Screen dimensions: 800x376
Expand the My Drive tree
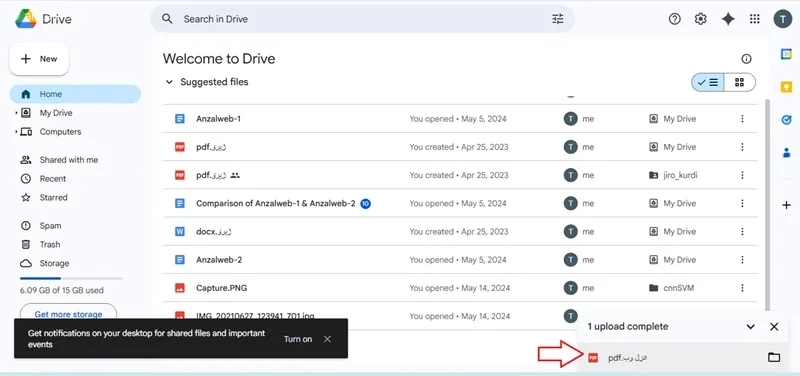(16, 113)
